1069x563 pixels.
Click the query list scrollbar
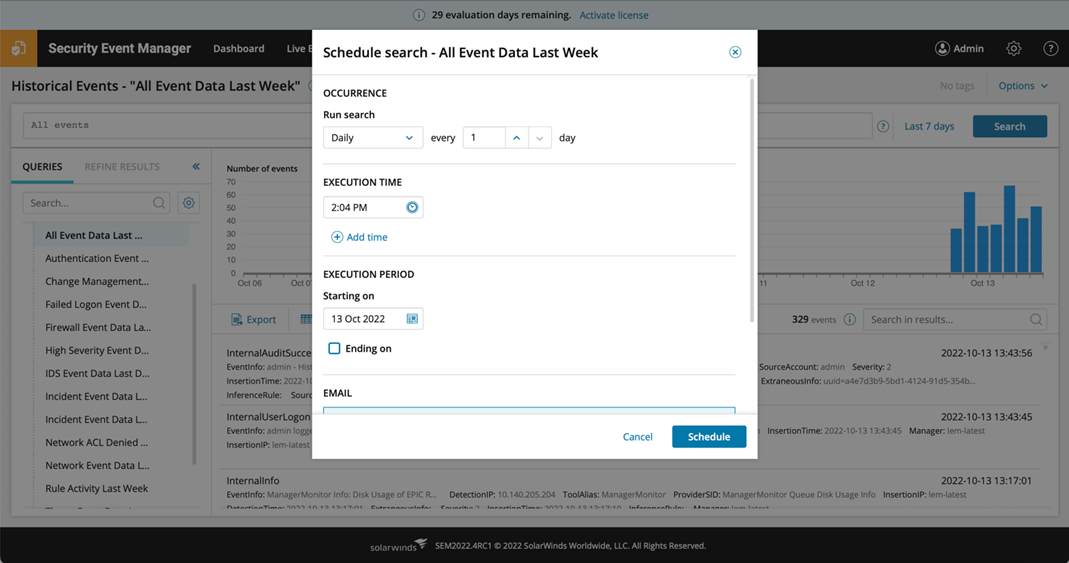coord(194,374)
